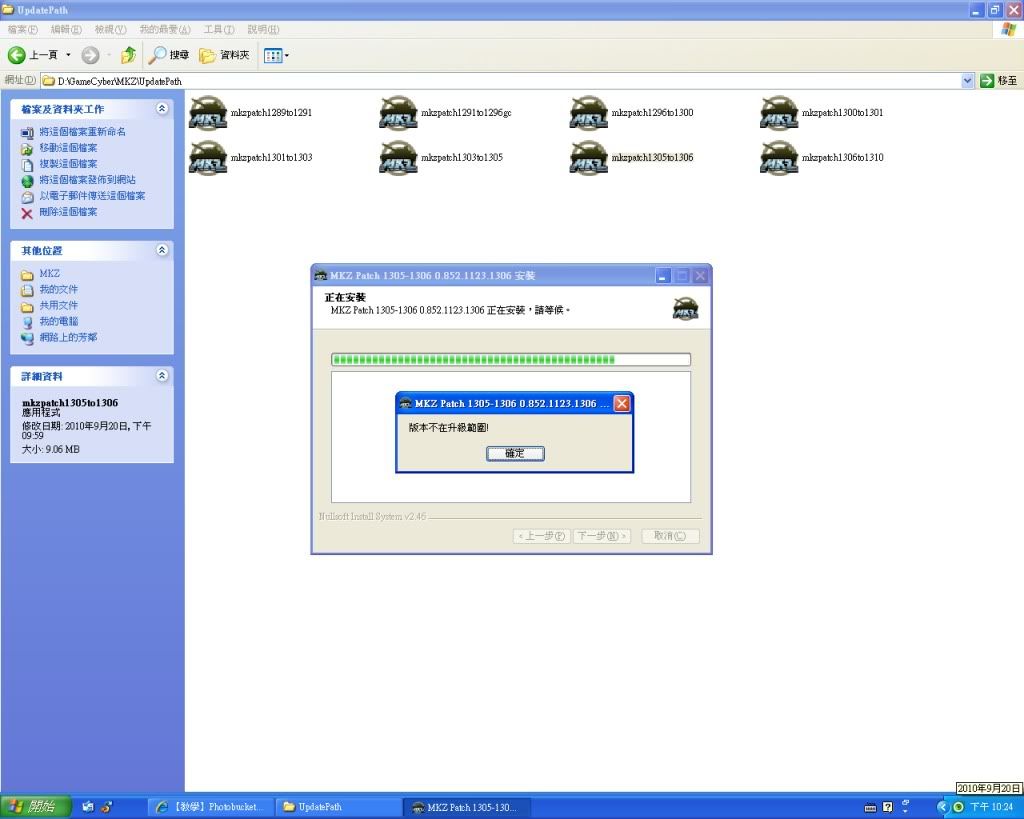The height and width of the screenshot is (819, 1024).
Task: Click the Go (移至) button
Action: [x=999, y=81]
